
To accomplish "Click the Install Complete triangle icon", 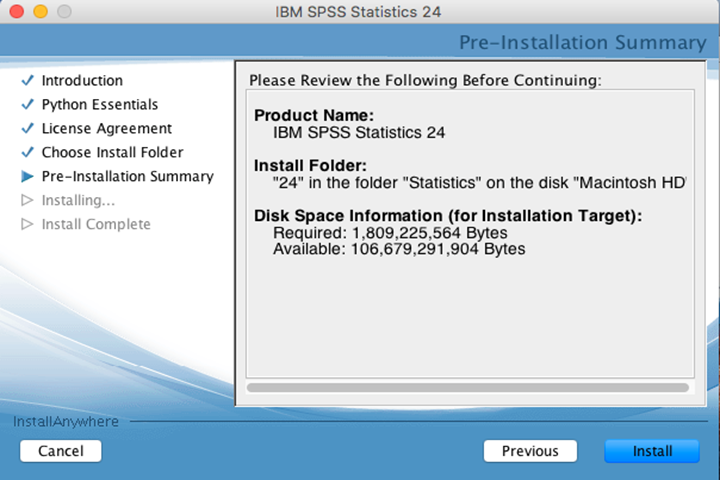I will (28, 224).
